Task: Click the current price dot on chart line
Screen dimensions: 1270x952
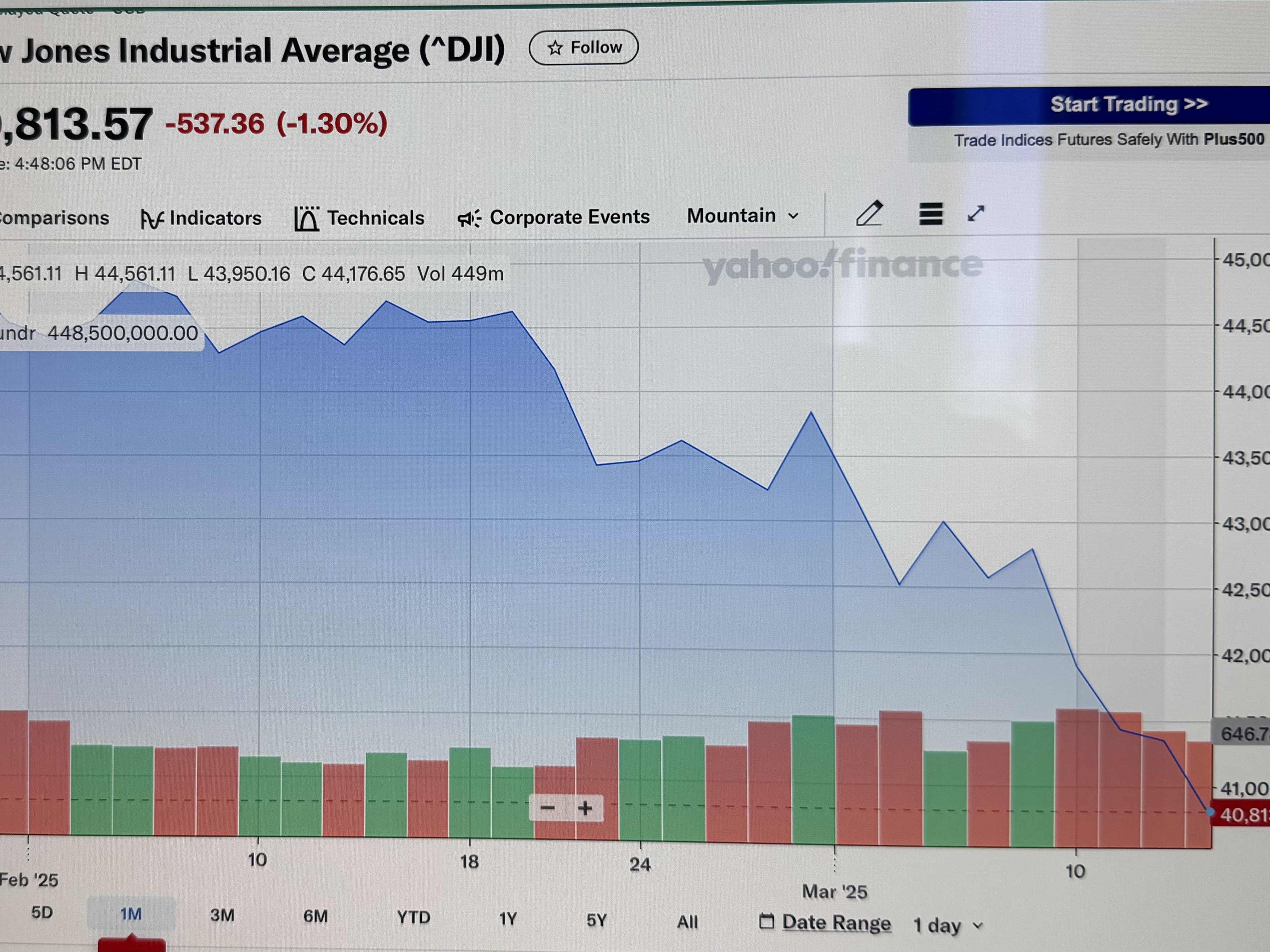Action: click(x=1210, y=812)
